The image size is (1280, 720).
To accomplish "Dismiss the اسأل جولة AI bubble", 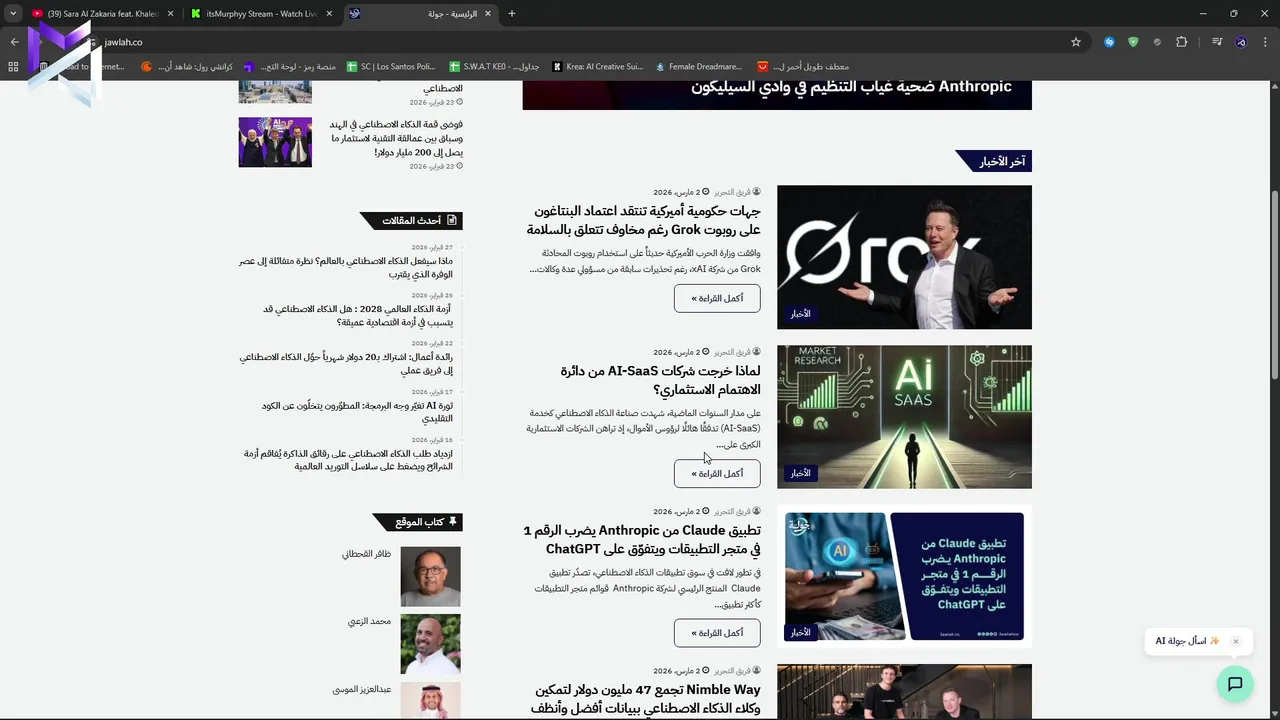I will [1236, 641].
